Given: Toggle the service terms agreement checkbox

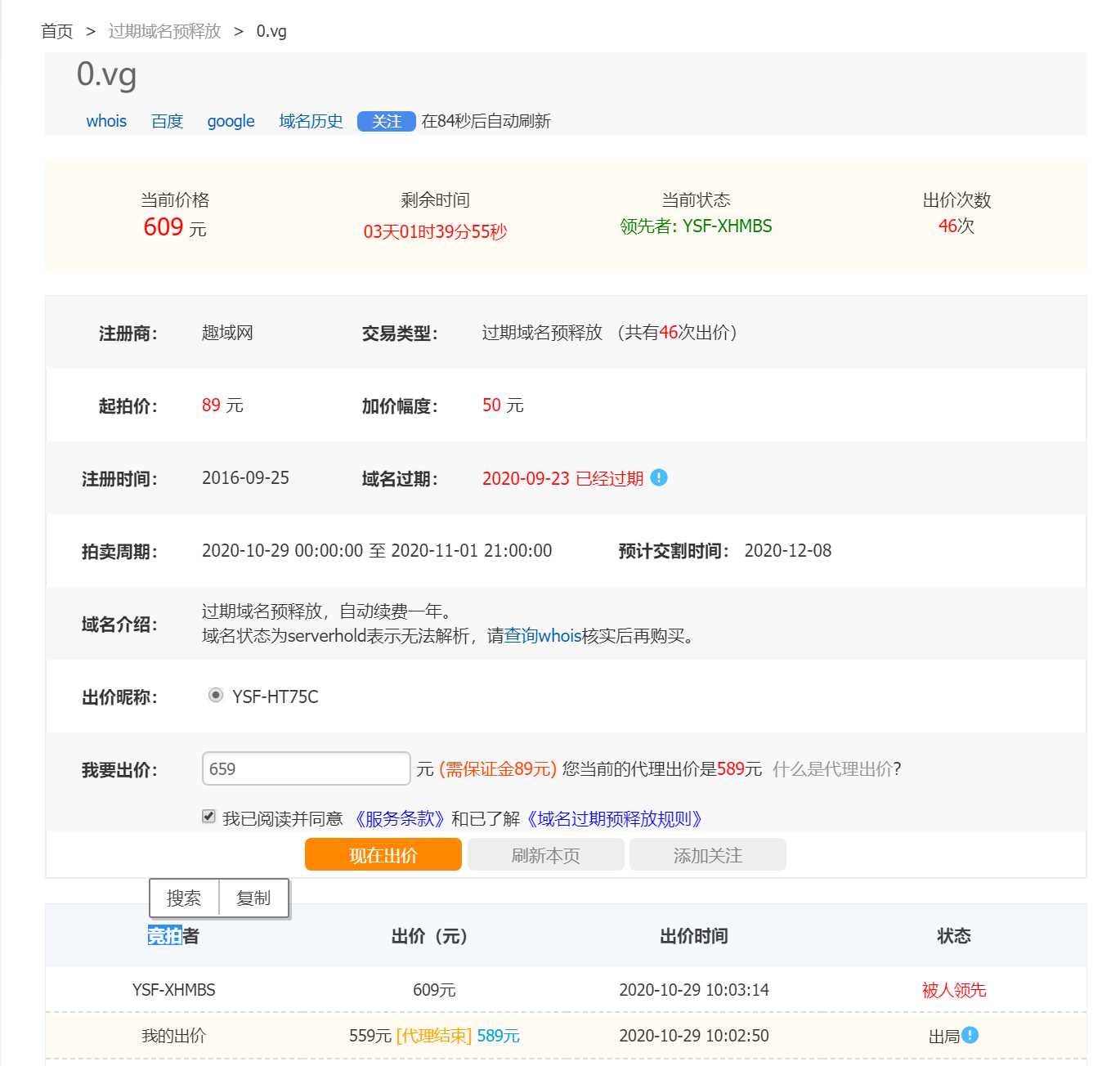Looking at the screenshot, I should coord(209,817).
